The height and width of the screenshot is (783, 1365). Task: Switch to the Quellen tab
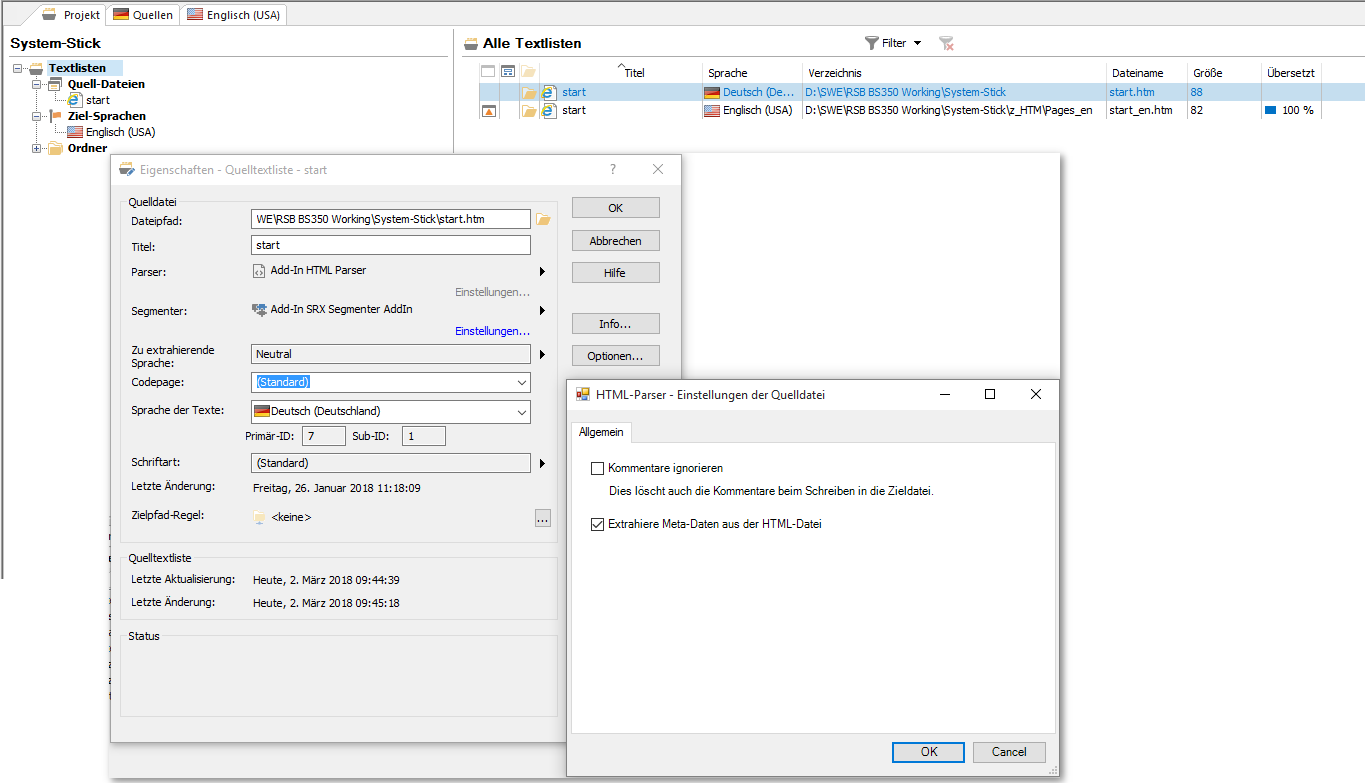coord(142,14)
